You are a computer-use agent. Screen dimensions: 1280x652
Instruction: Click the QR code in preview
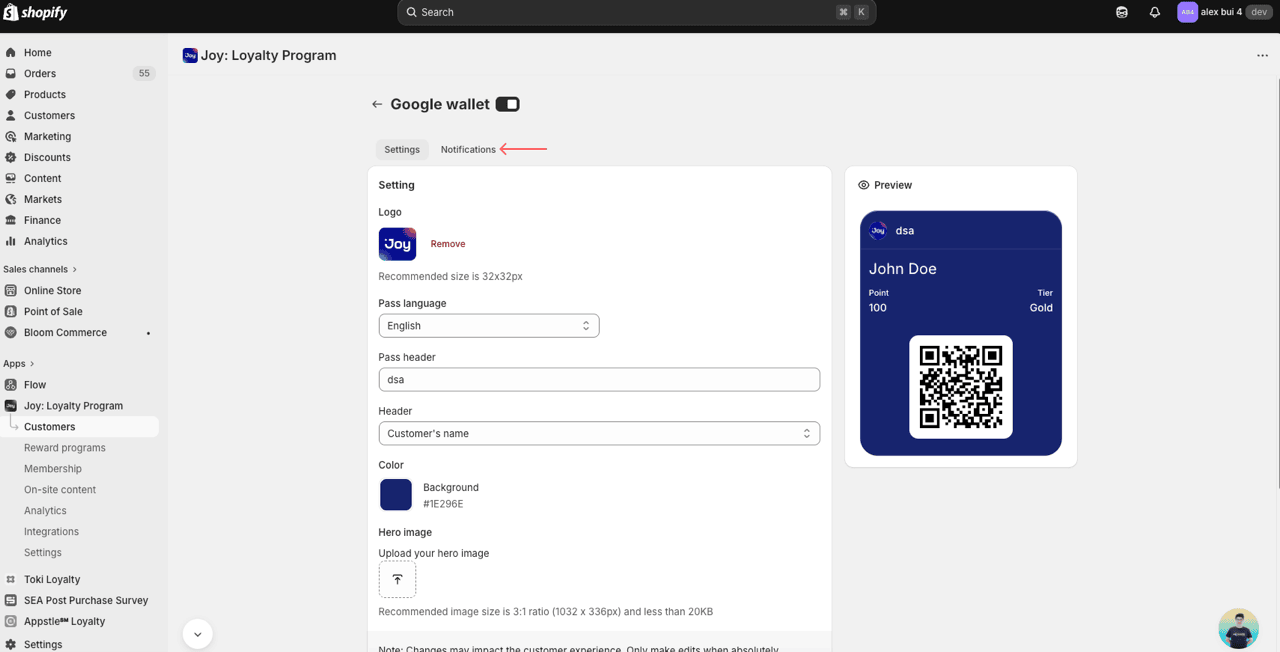pos(961,387)
